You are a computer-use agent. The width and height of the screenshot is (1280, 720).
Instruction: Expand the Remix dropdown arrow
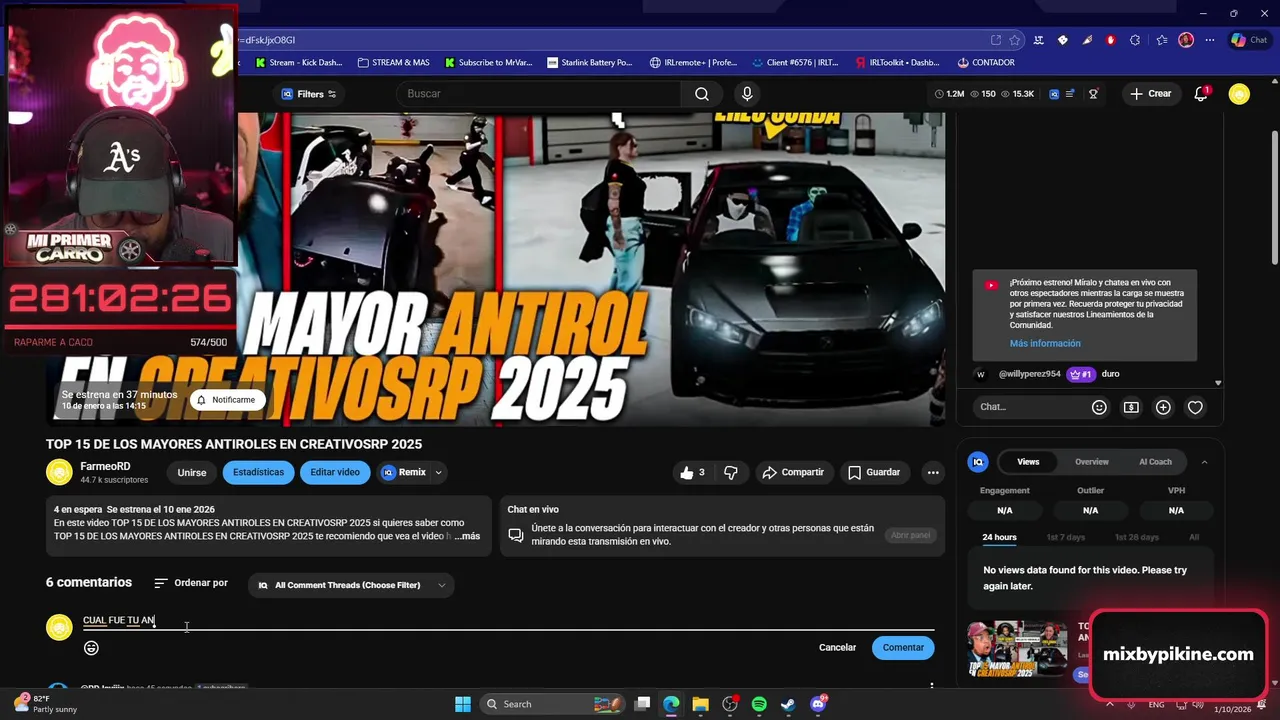pos(438,473)
